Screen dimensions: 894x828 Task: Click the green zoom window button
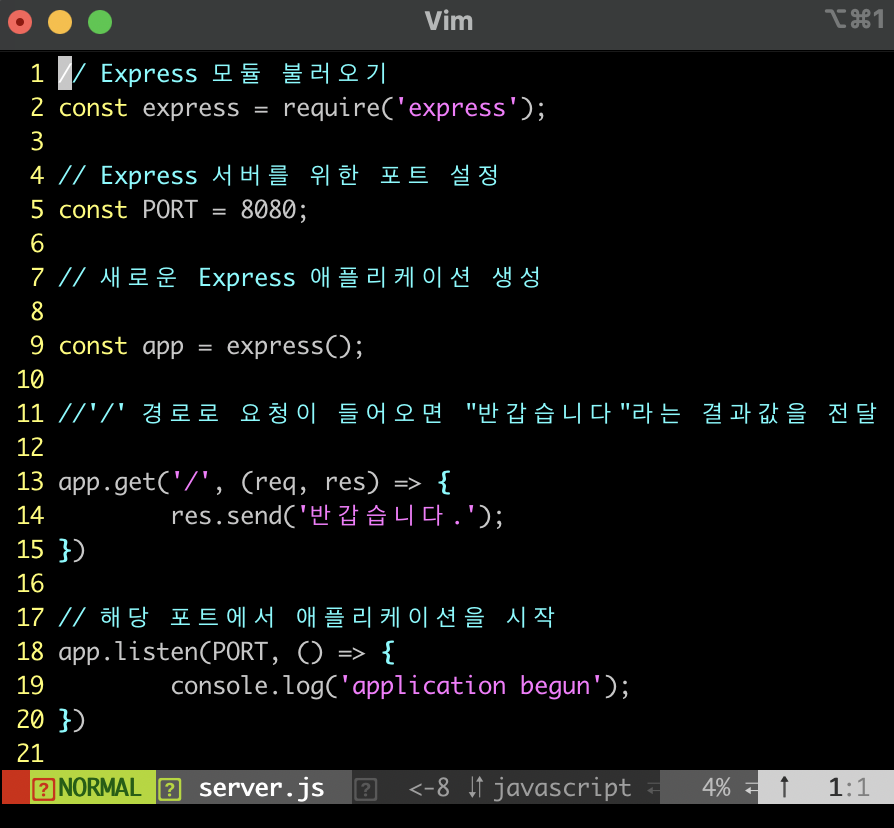click(100, 21)
